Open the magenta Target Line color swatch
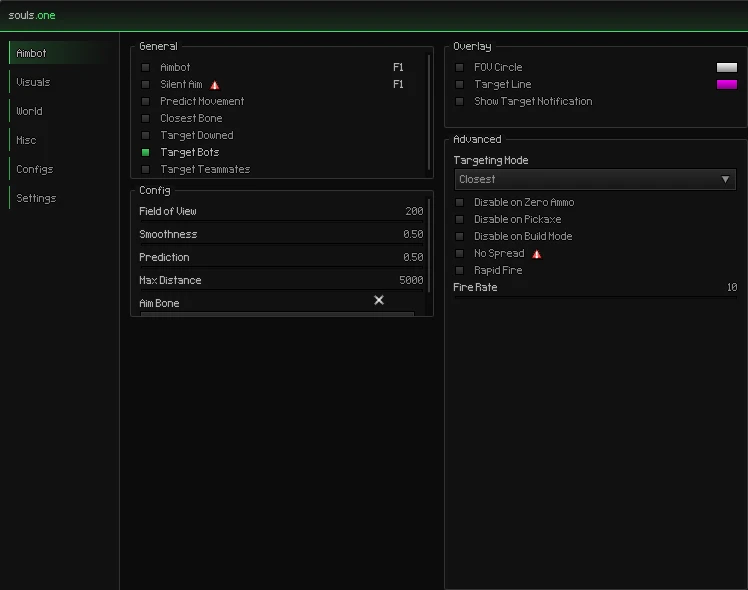Screen dimensions: 748x590 (x=727, y=84)
